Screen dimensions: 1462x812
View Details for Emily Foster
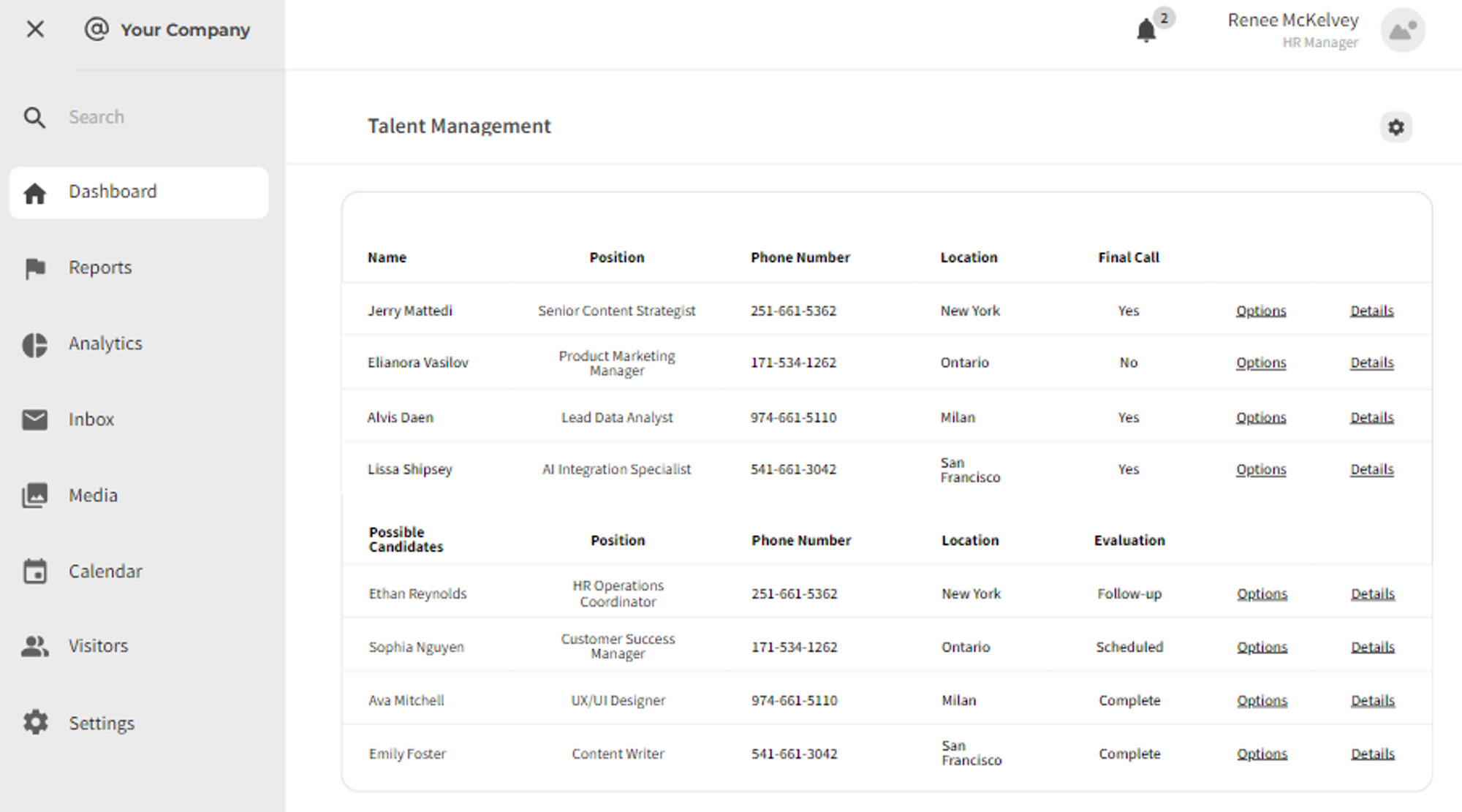click(x=1372, y=754)
